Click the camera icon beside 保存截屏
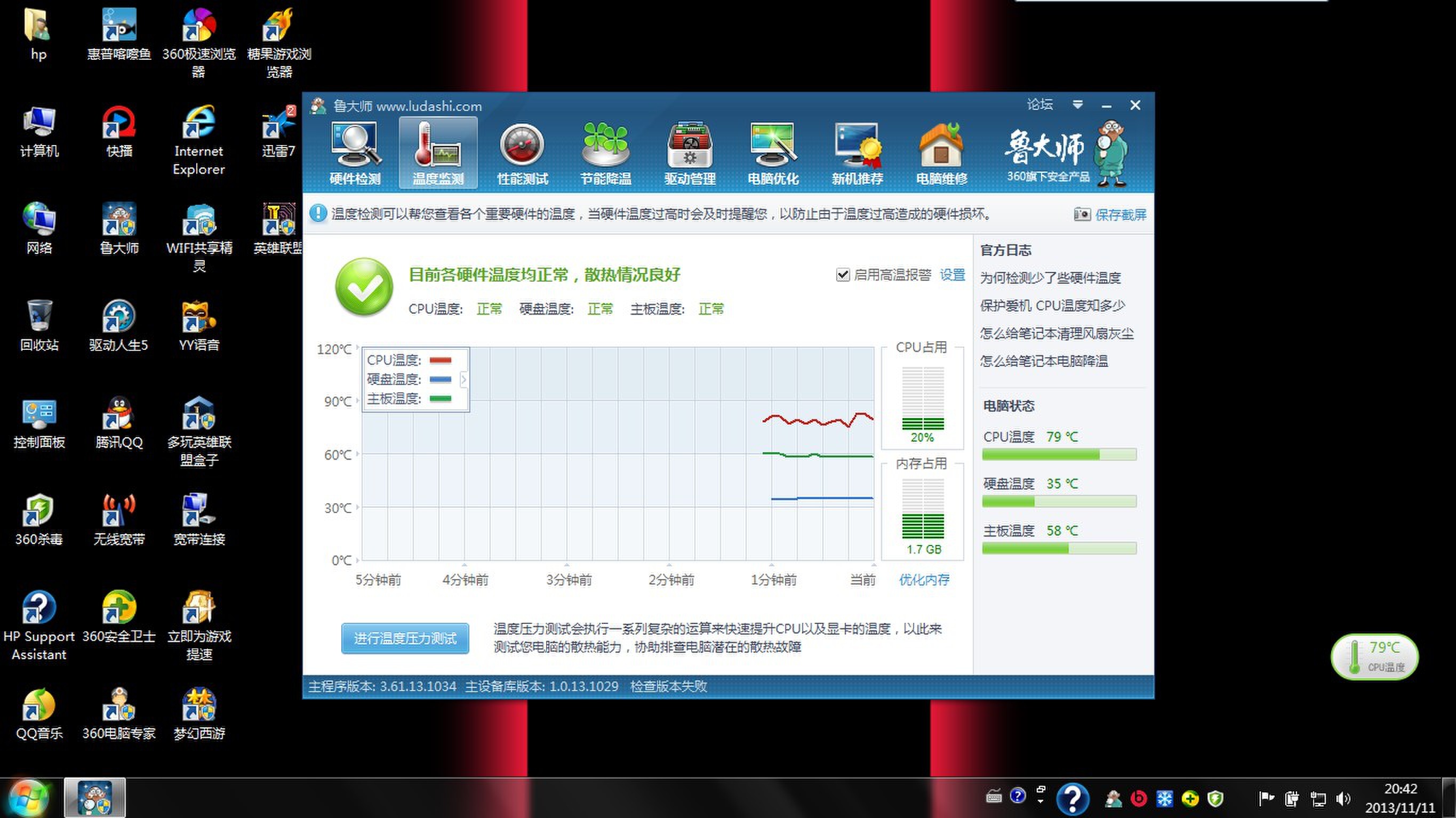This screenshot has width=1456, height=818. (x=1082, y=214)
